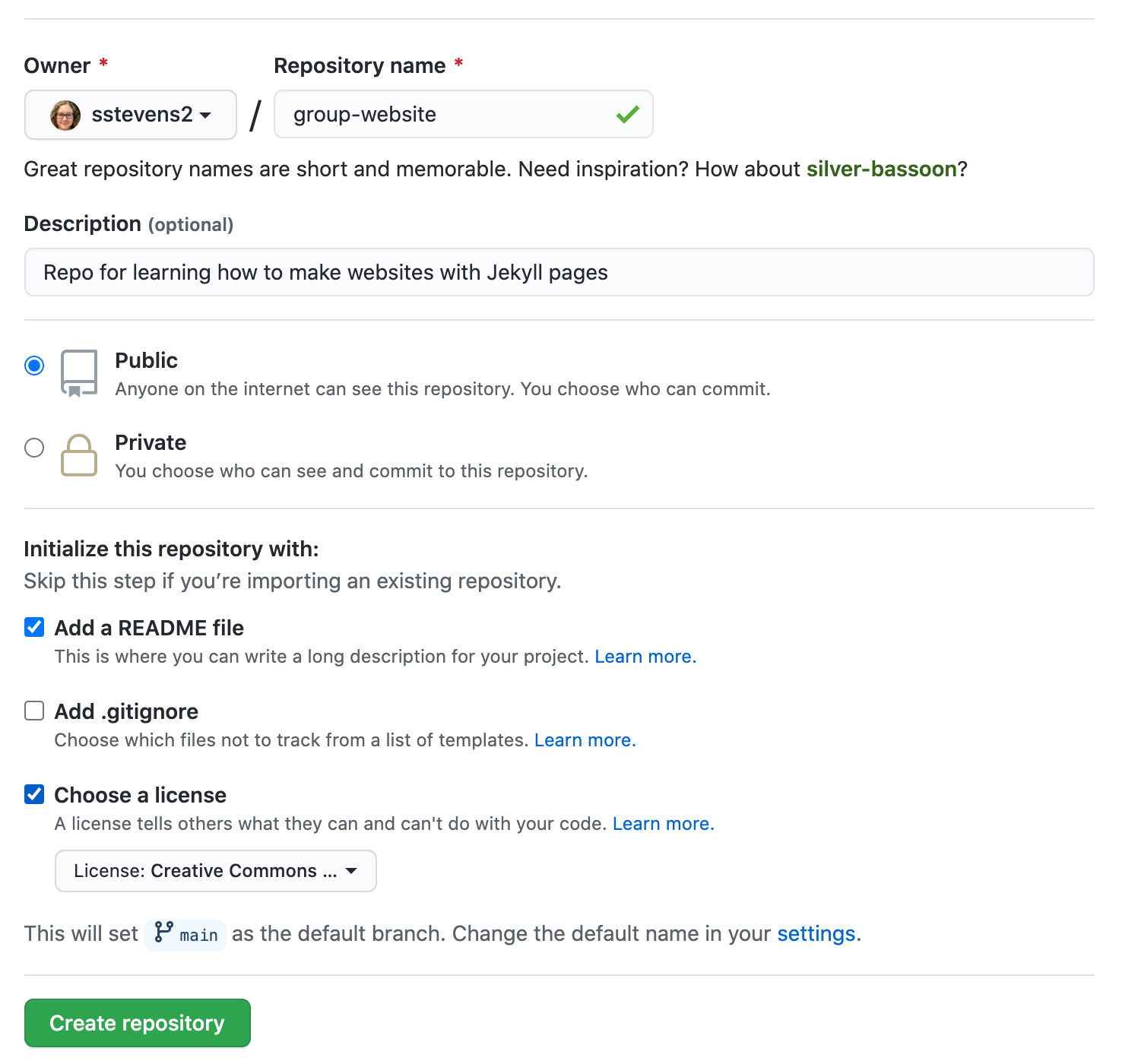Click the red asterisk next to Owner
Viewport: 1122px width, 1064px height.
[104, 65]
